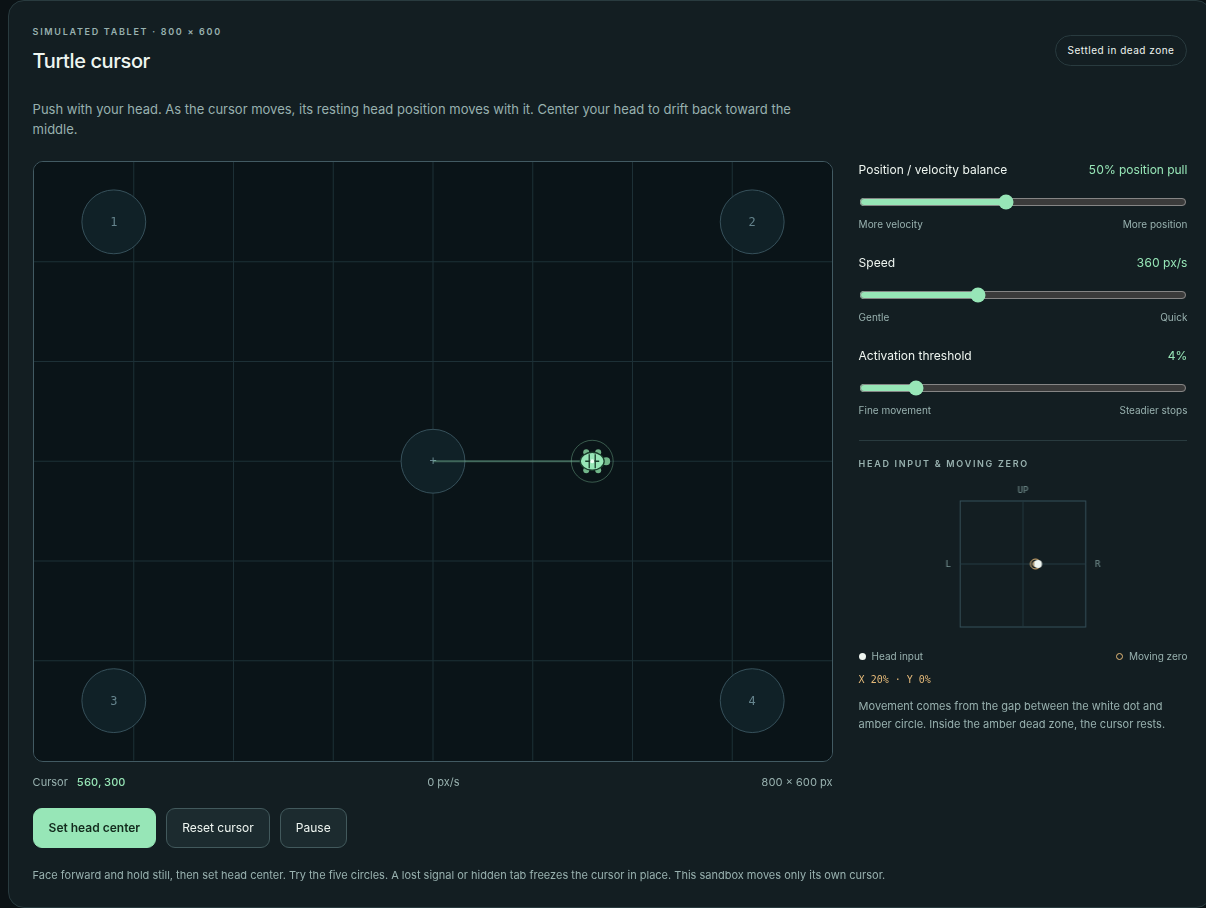Viewport: 1206px width, 908px height.
Task: Click the R label right of input pad
Action: coord(1097,564)
